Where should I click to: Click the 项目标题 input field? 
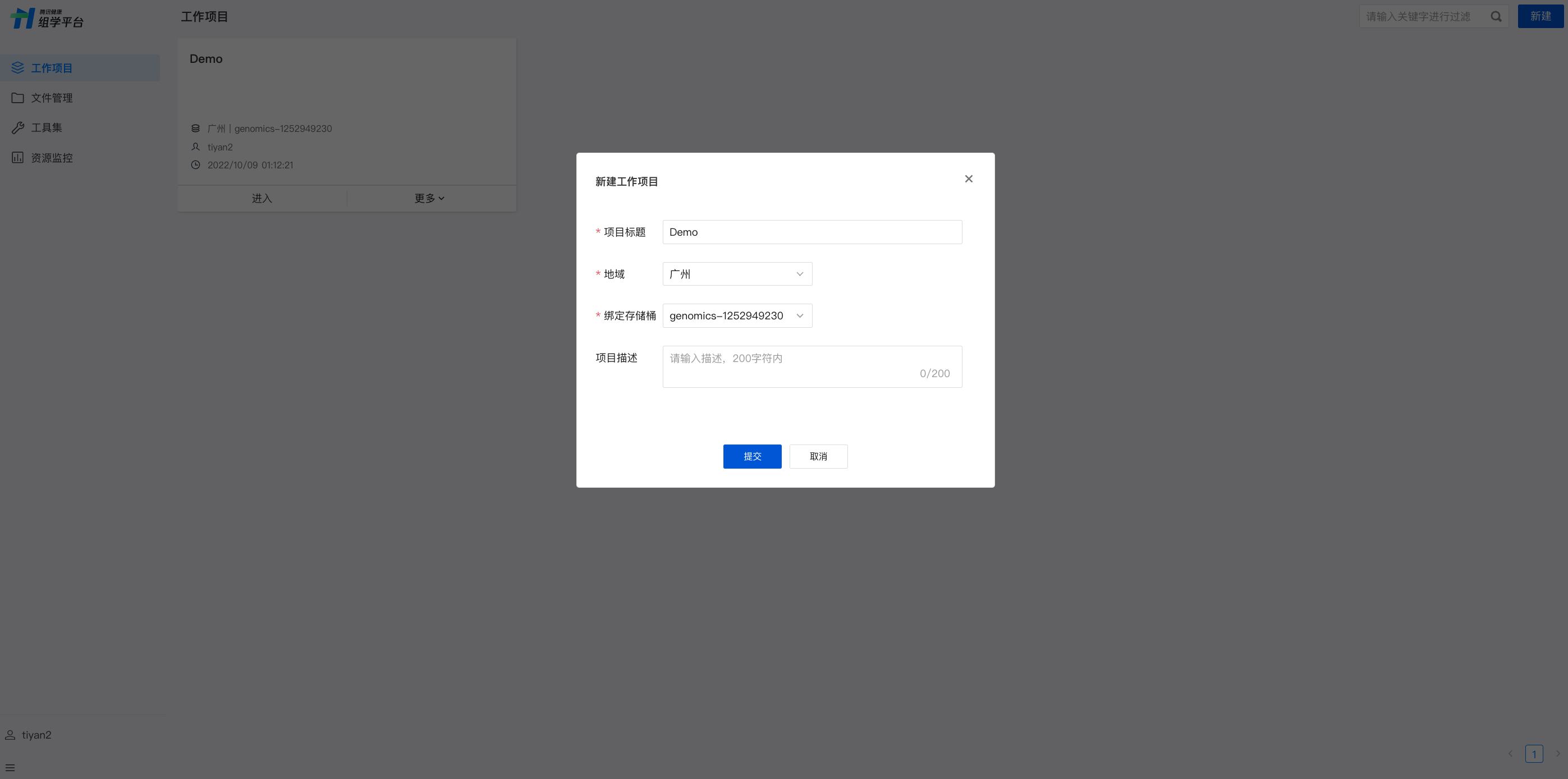click(x=811, y=232)
